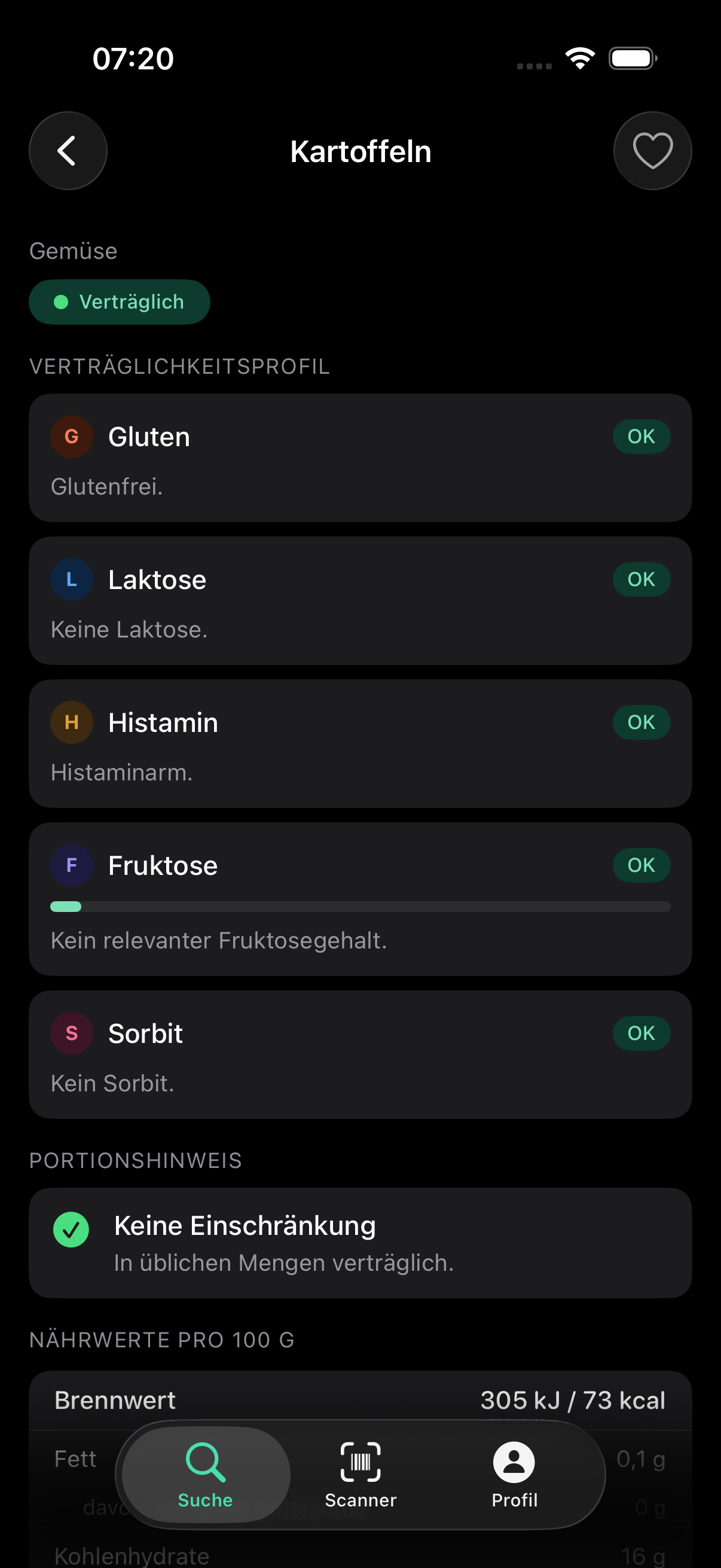Click the Gluten G badge icon
Screen dimensions: 721x1568
tap(72, 437)
